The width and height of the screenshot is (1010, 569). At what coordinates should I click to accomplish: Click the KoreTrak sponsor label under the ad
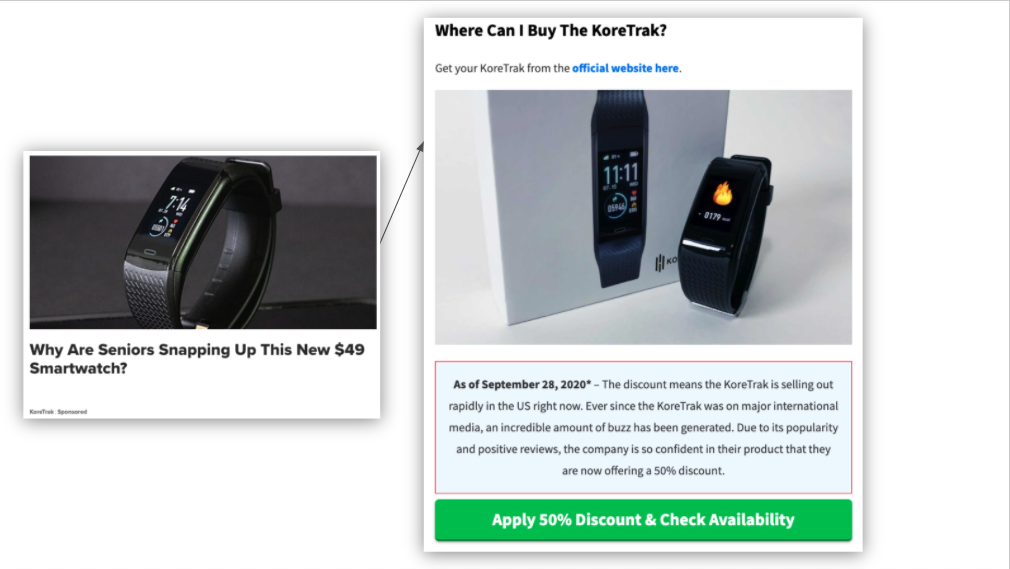(41, 412)
